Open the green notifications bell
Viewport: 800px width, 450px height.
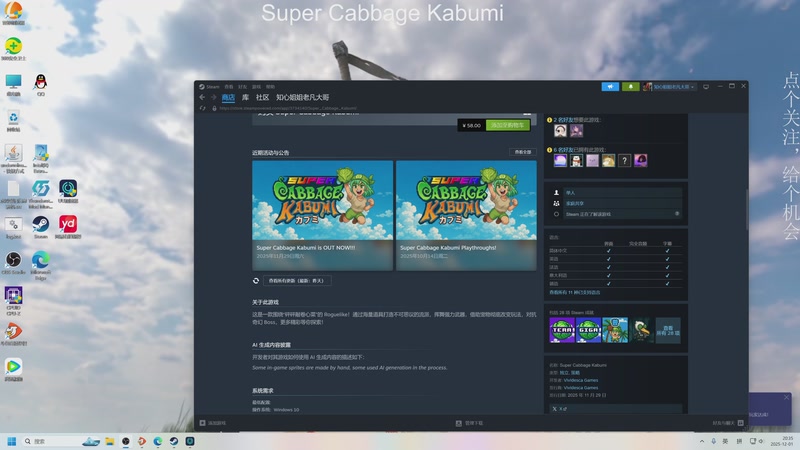tap(631, 87)
